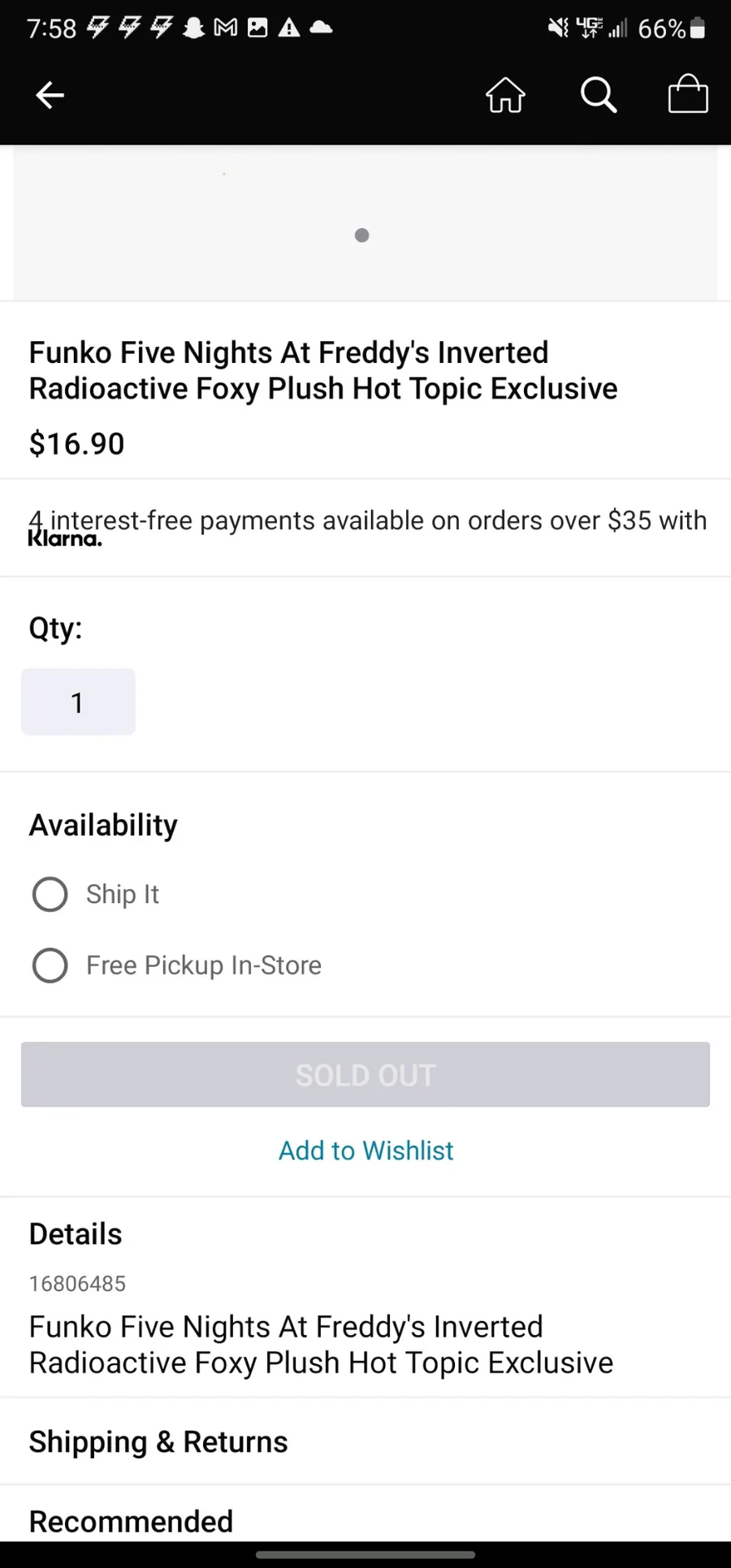731x1568 pixels.
Task: Tap the Snapchat notification icon
Action: click(x=193, y=28)
